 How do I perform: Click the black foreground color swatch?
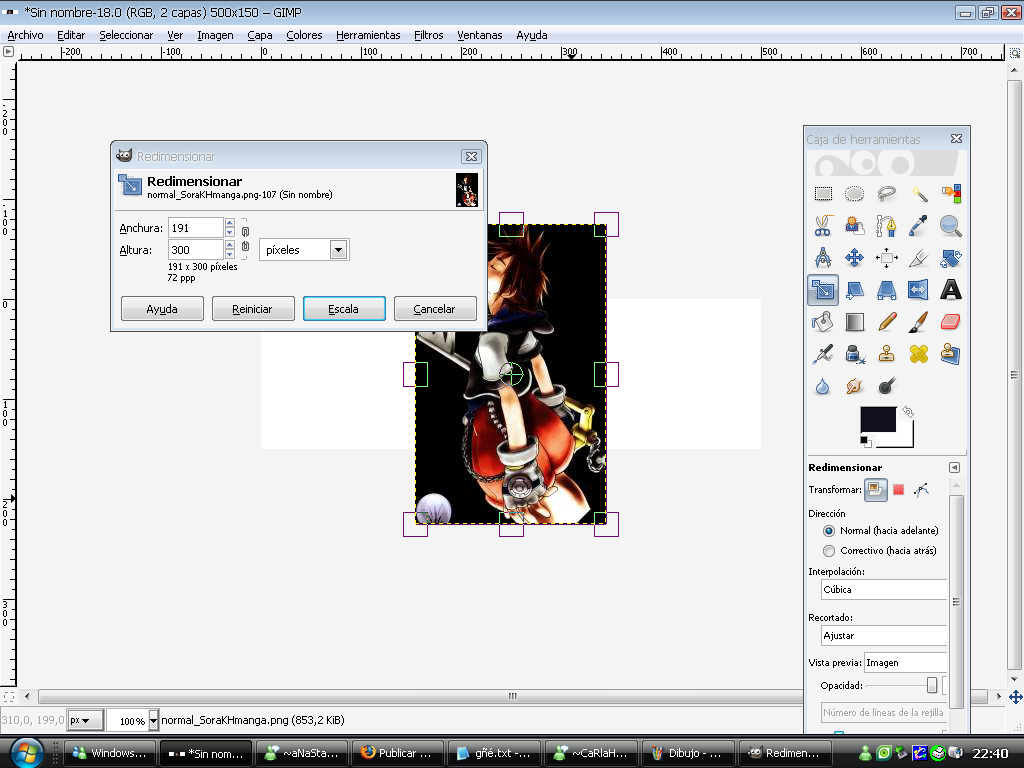click(x=878, y=419)
